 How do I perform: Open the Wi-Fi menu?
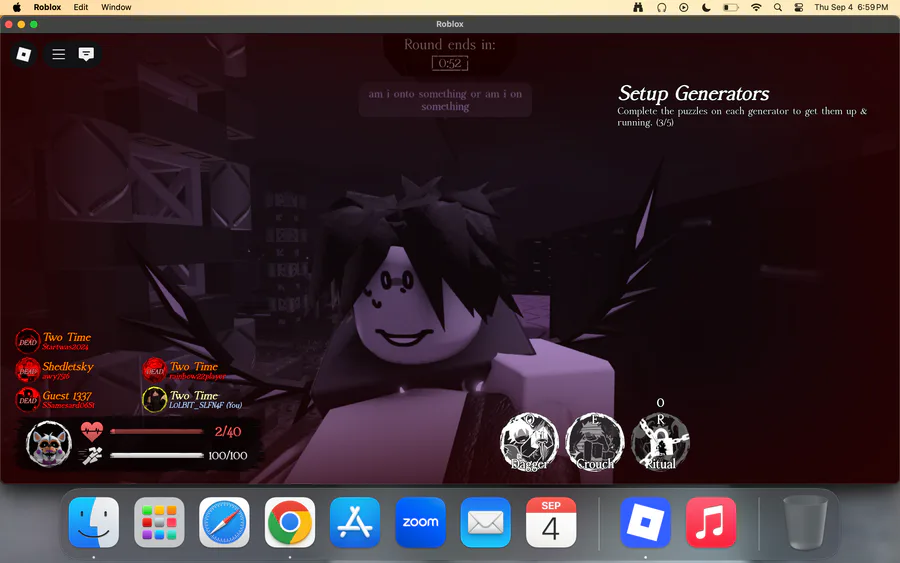pos(756,7)
